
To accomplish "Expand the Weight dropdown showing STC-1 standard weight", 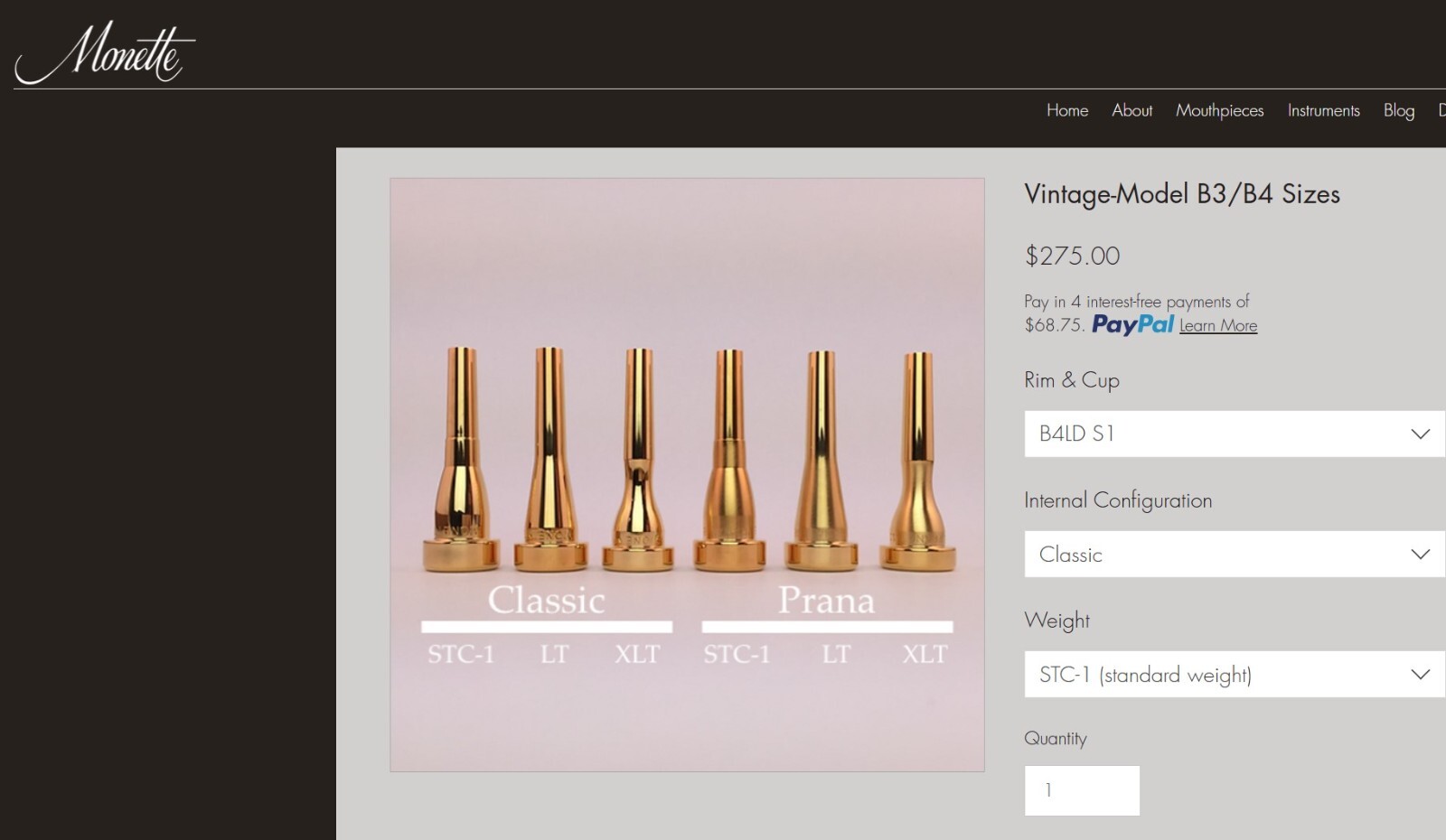I will [x=1233, y=674].
